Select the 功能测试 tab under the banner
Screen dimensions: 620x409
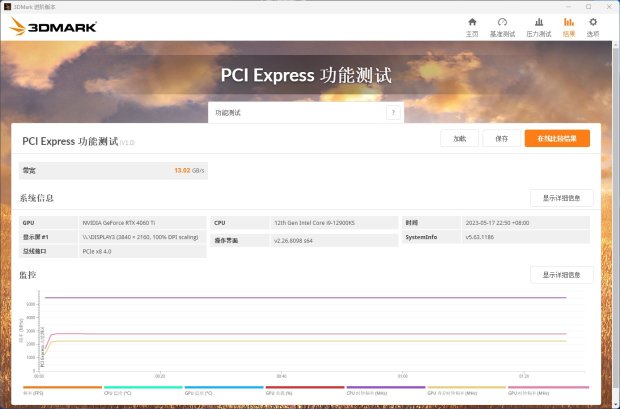(x=306, y=113)
